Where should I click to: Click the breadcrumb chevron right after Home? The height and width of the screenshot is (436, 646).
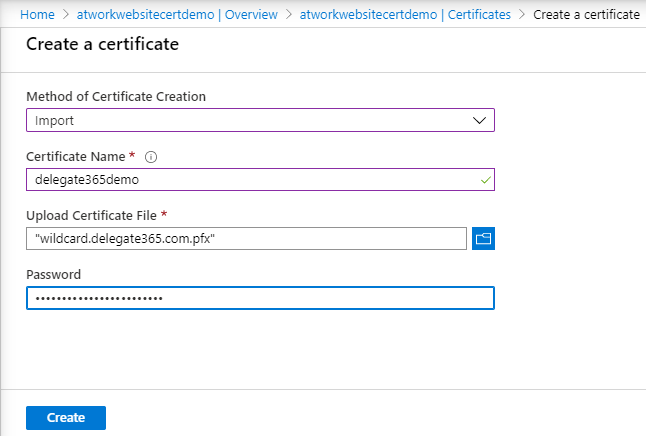tap(66, 15)
